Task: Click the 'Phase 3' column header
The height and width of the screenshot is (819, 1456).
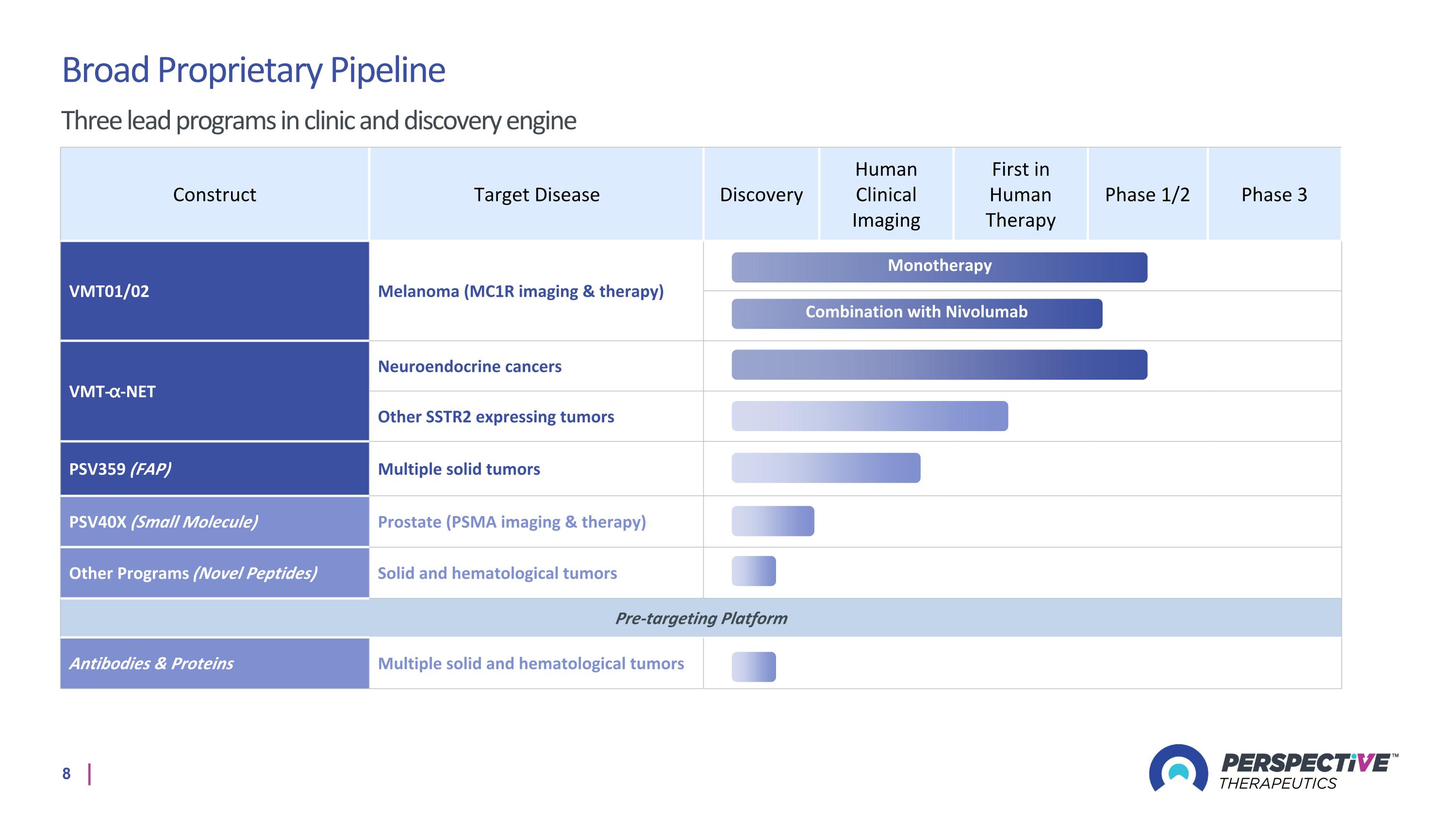Action: coord(1274,195)
